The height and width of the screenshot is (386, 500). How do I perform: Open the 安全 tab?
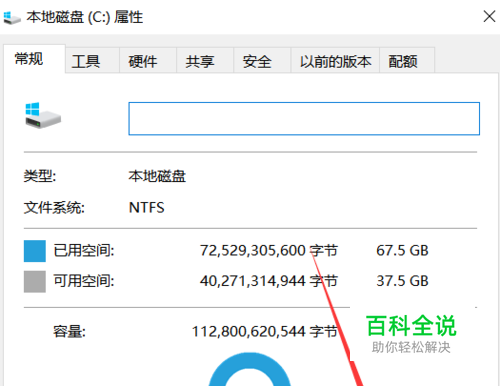pyautogui.click(x=262, y=61)
